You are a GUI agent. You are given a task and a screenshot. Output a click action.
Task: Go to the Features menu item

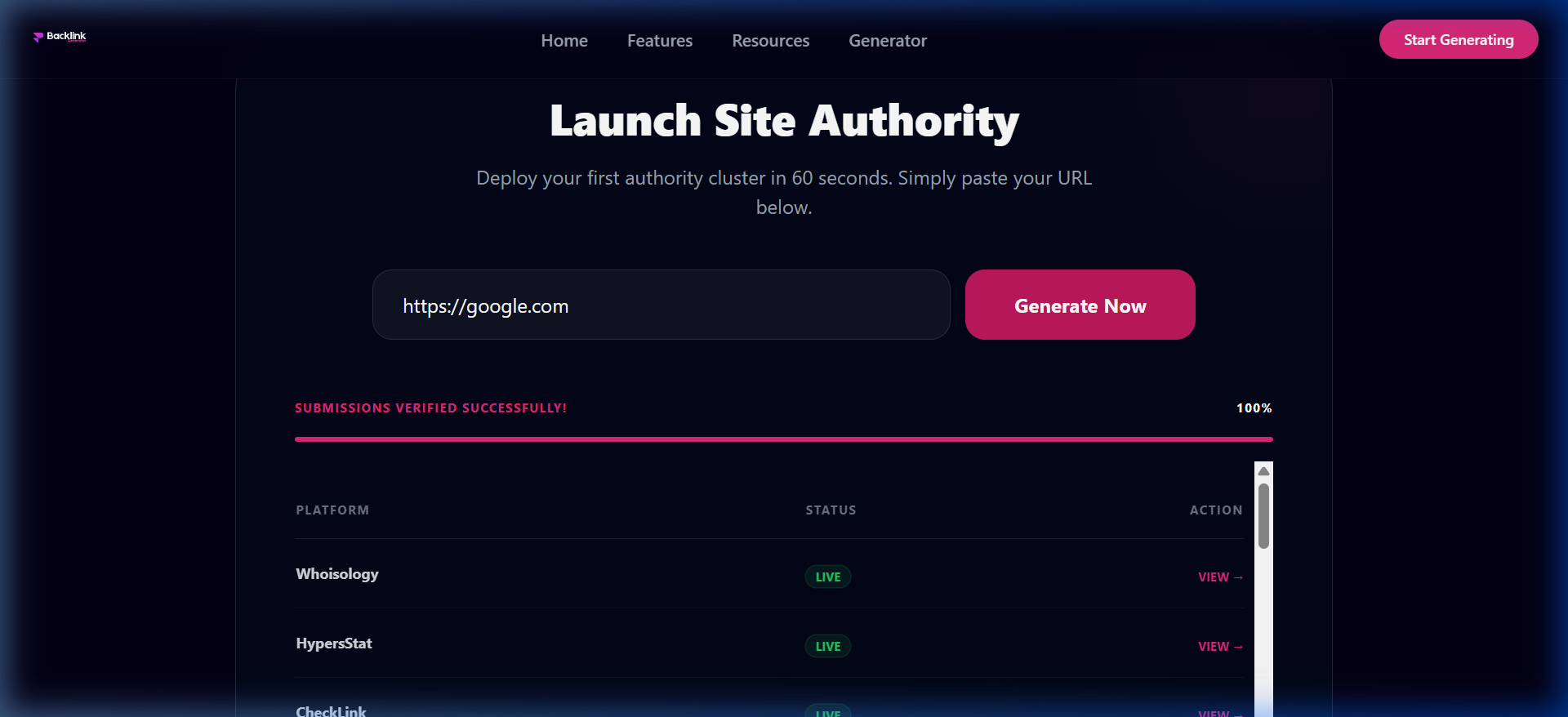coord(659,41)
